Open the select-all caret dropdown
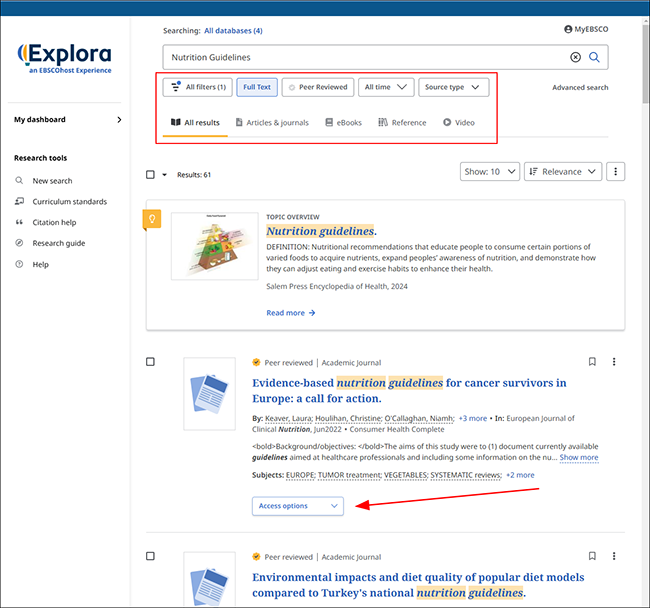The height and width of the screenshot is (608, 650). click(x=164, y=175)
